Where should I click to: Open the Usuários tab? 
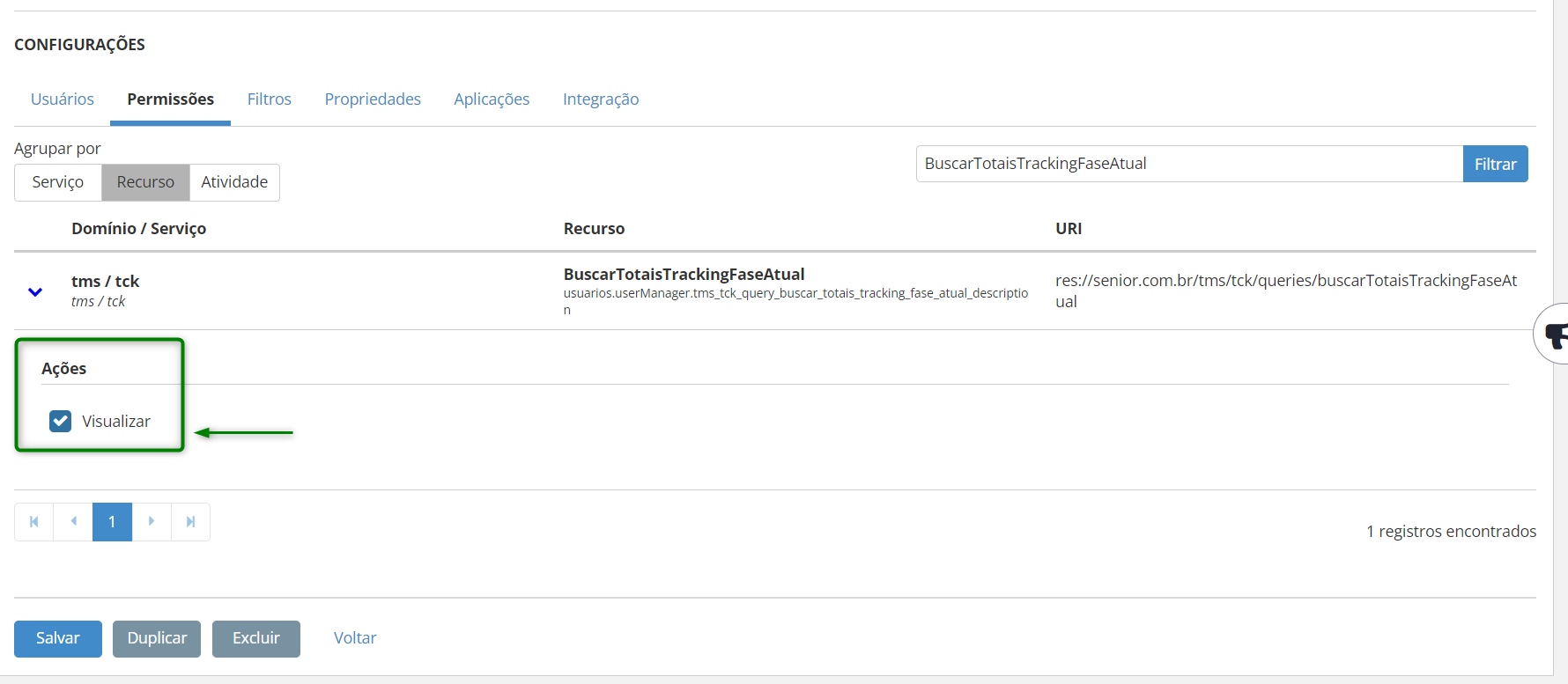click(x=63, y=99)
